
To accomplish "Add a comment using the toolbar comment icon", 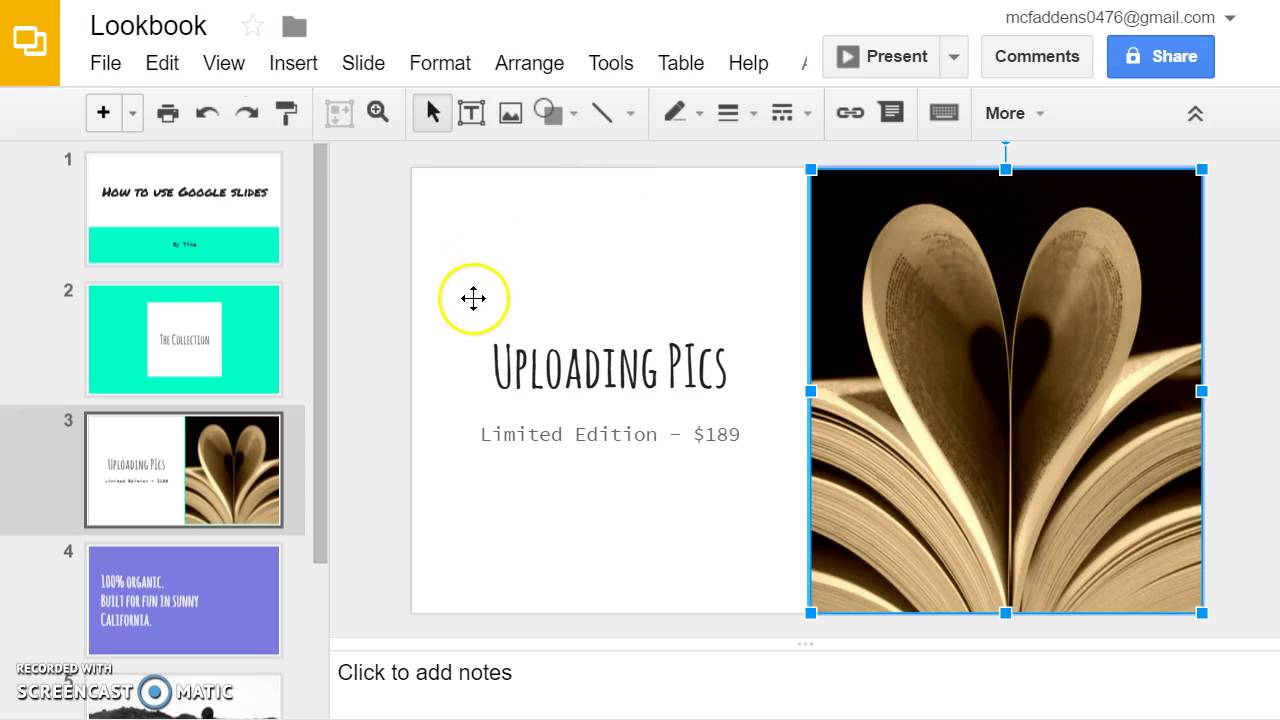I will pos(890,112).
